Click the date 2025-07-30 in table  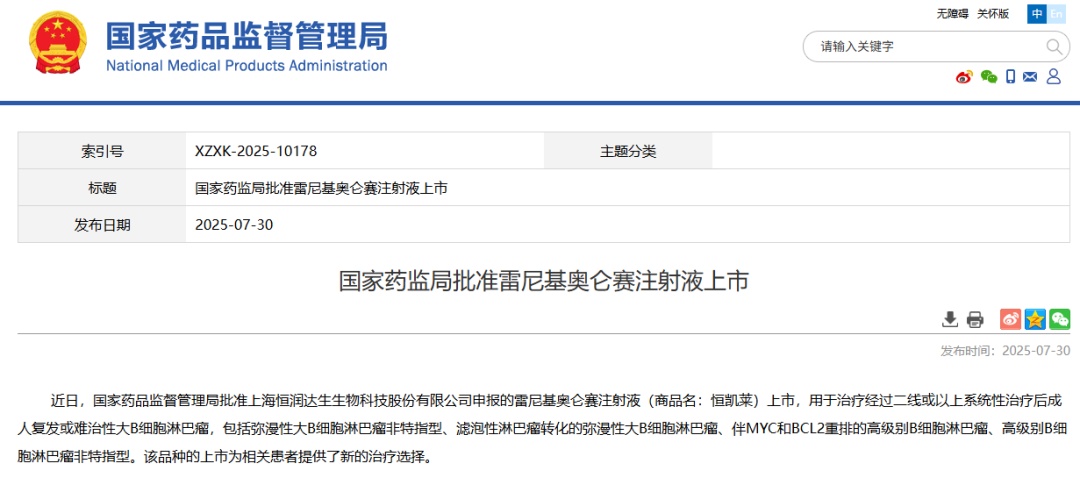[234, 225]
